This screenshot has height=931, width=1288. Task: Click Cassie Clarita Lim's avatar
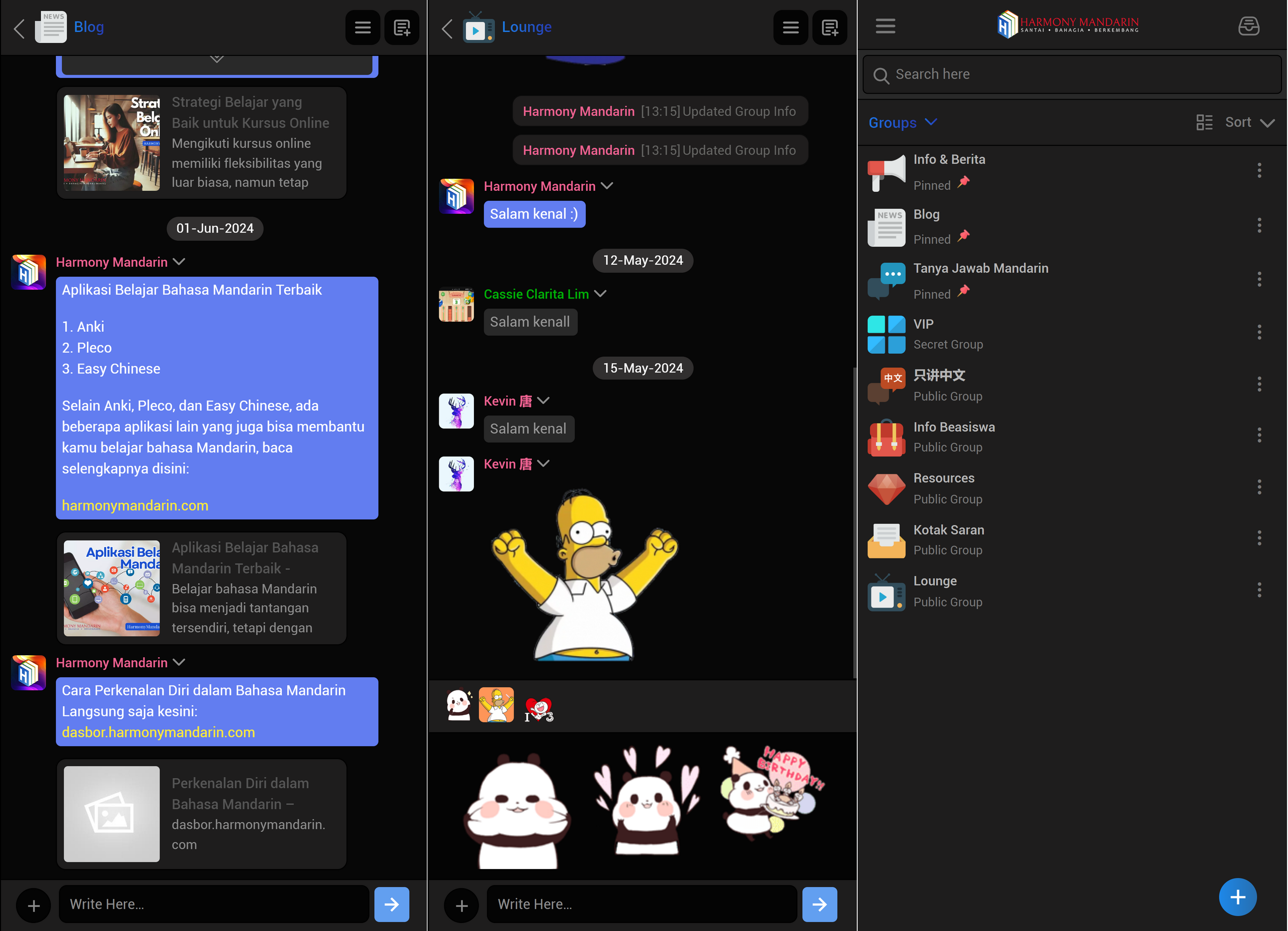[456, 305]
